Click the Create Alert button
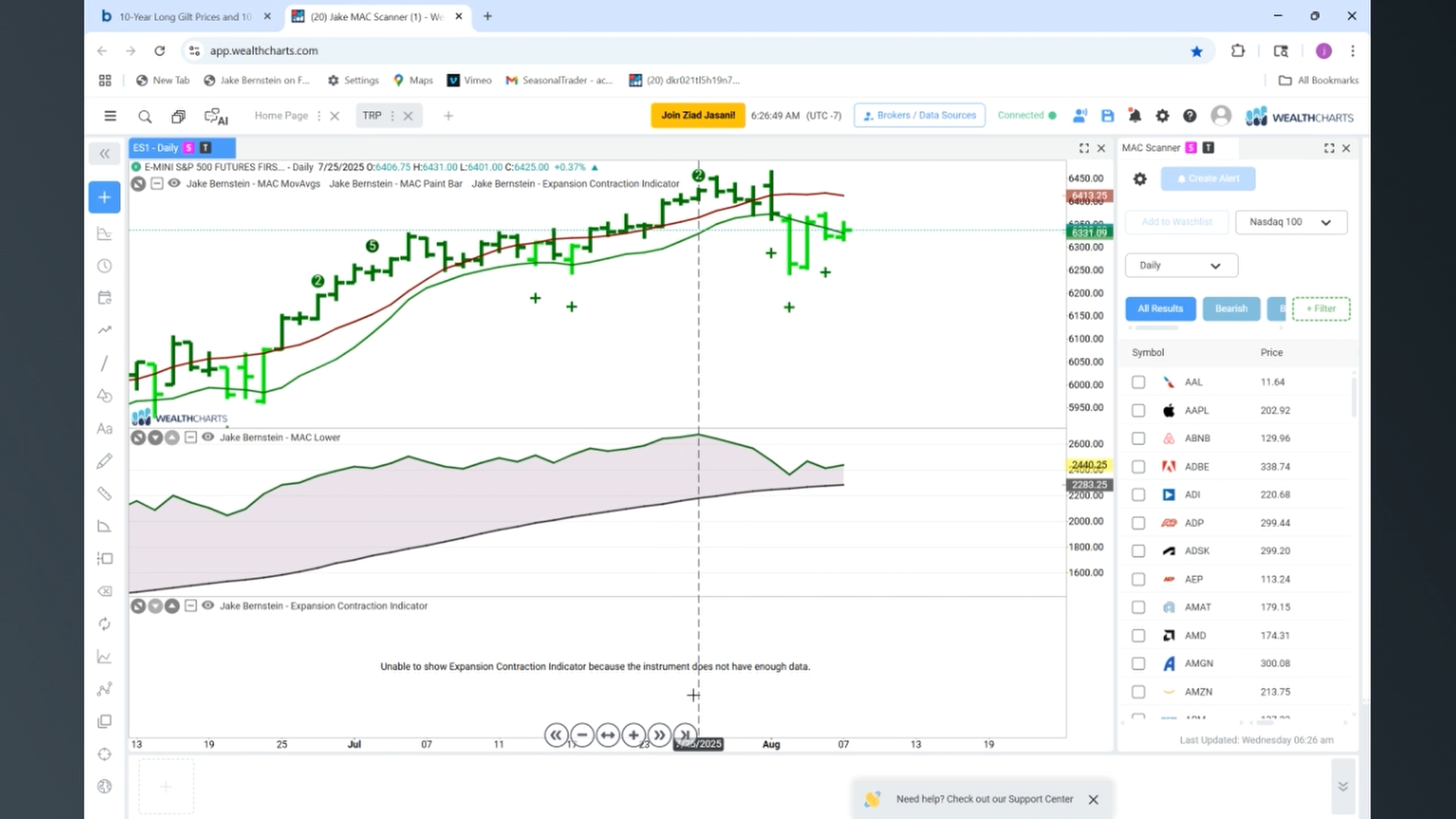1456x819 pixels. (1207, 179)
